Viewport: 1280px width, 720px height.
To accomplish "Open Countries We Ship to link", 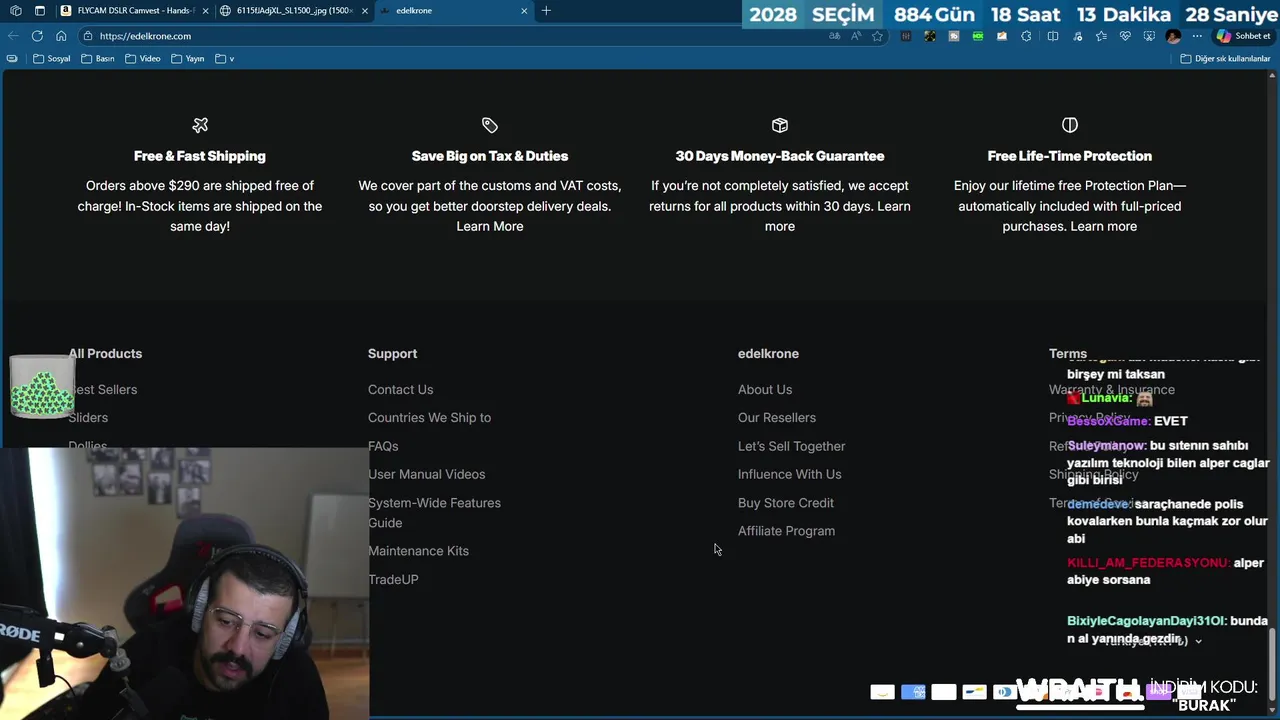I will pyautogui.click(x=429, y=418).
